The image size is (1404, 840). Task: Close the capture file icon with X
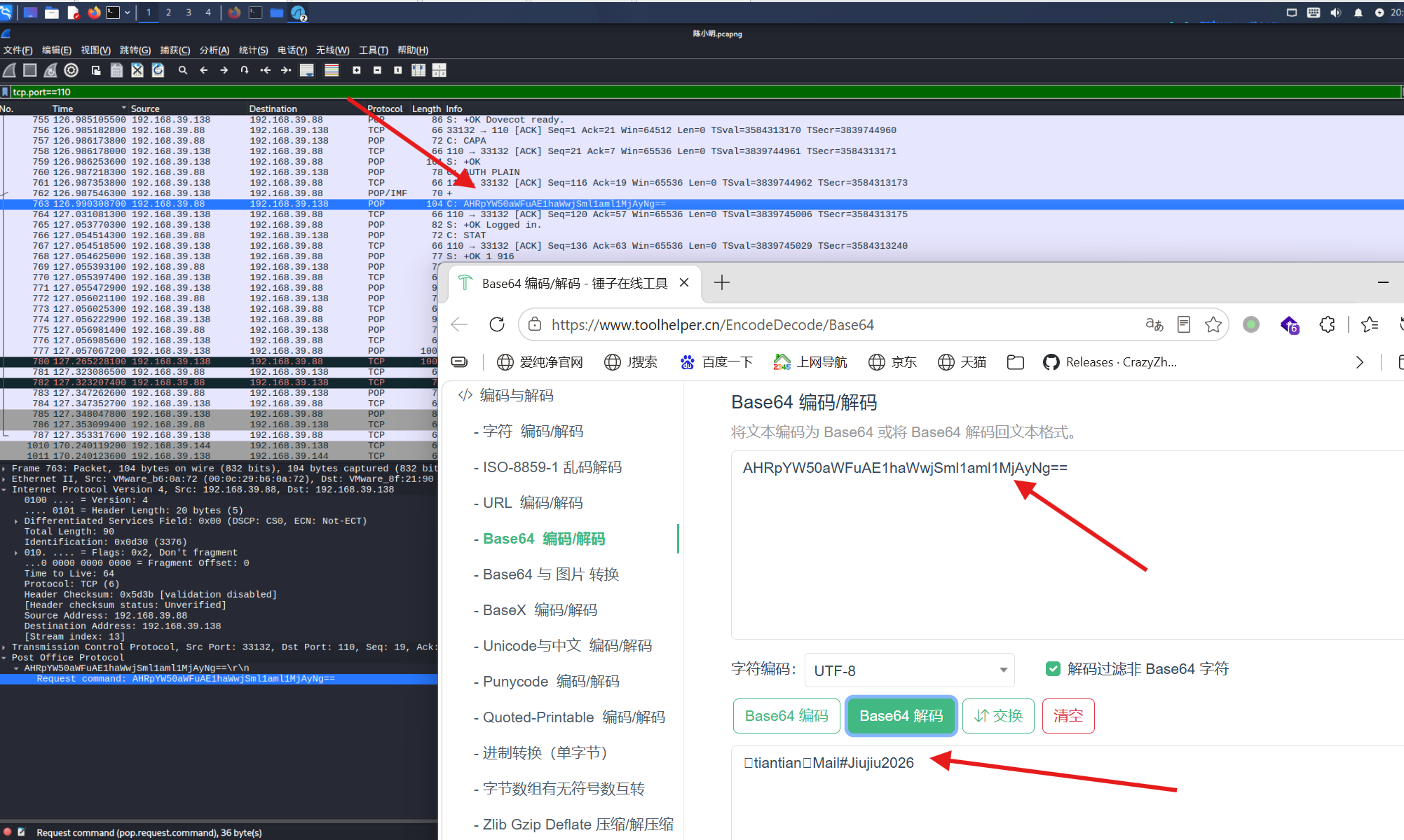click(x=137, y=70)
